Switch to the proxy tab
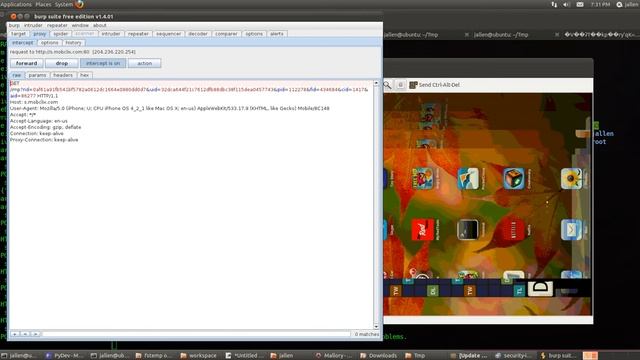Viewport: 640px width, 360px height. point(40,34)
